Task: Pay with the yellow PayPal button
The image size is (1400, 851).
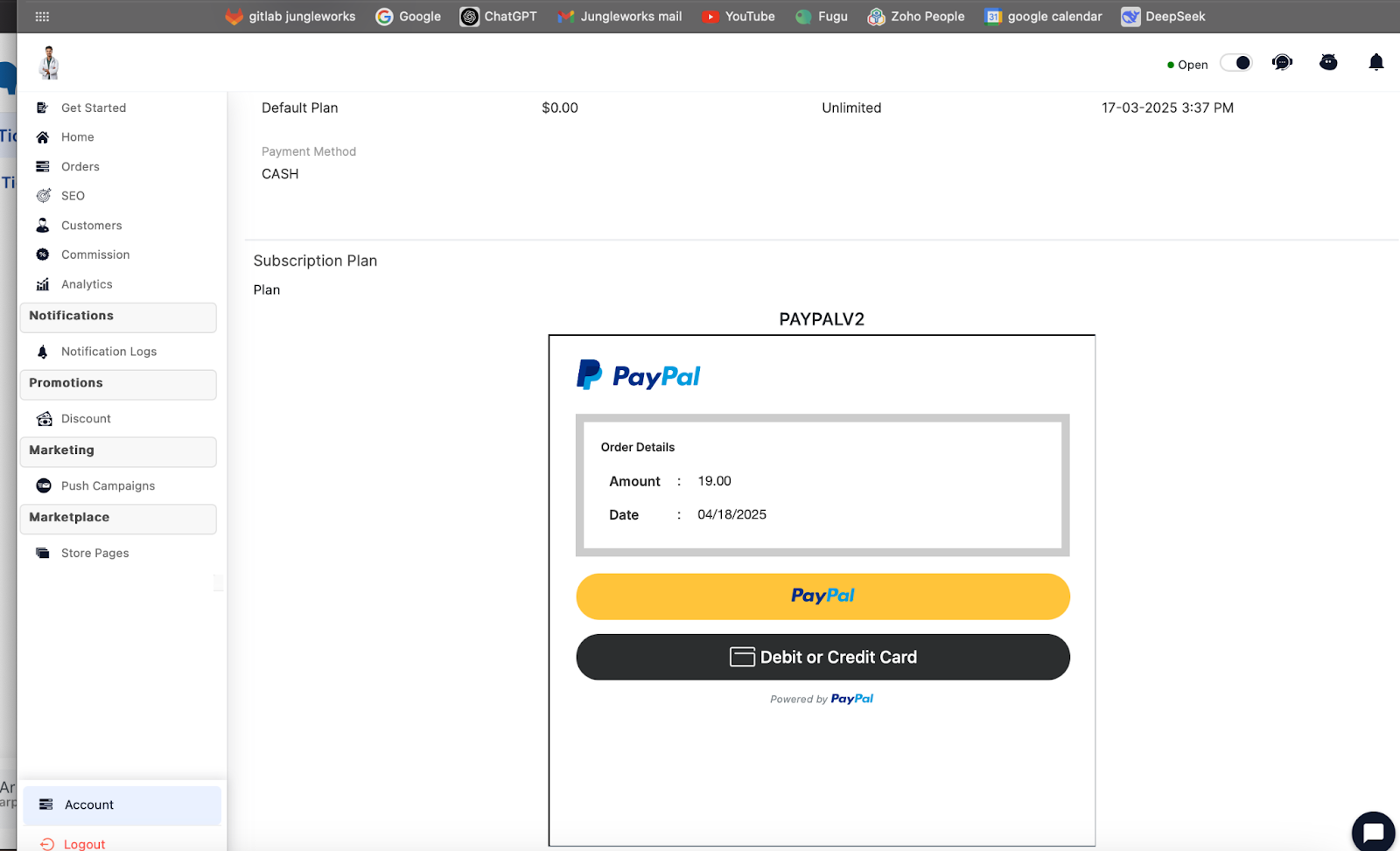Action: coord(822,596)
